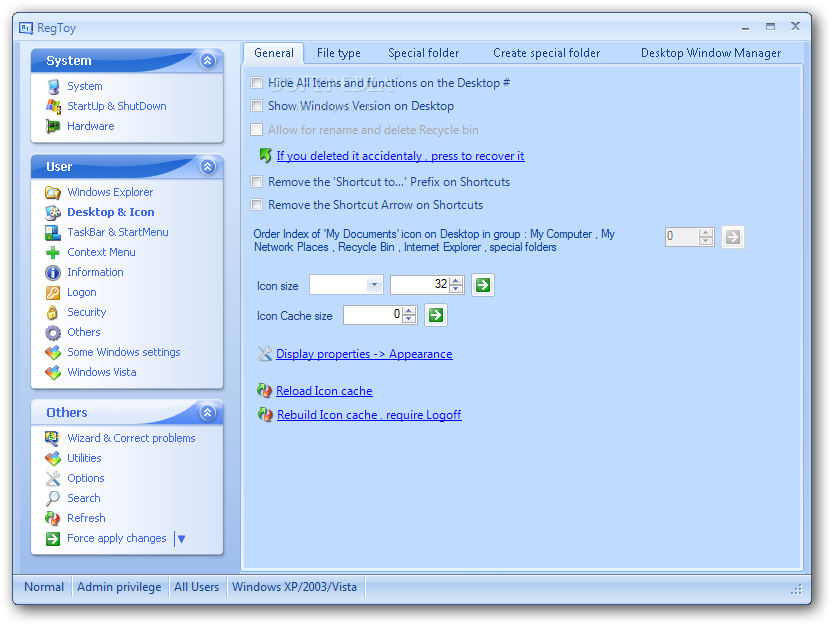The image size is (832, 625).
Task: Click the green plus Context Menu icon
Action: tap(53, 253)
